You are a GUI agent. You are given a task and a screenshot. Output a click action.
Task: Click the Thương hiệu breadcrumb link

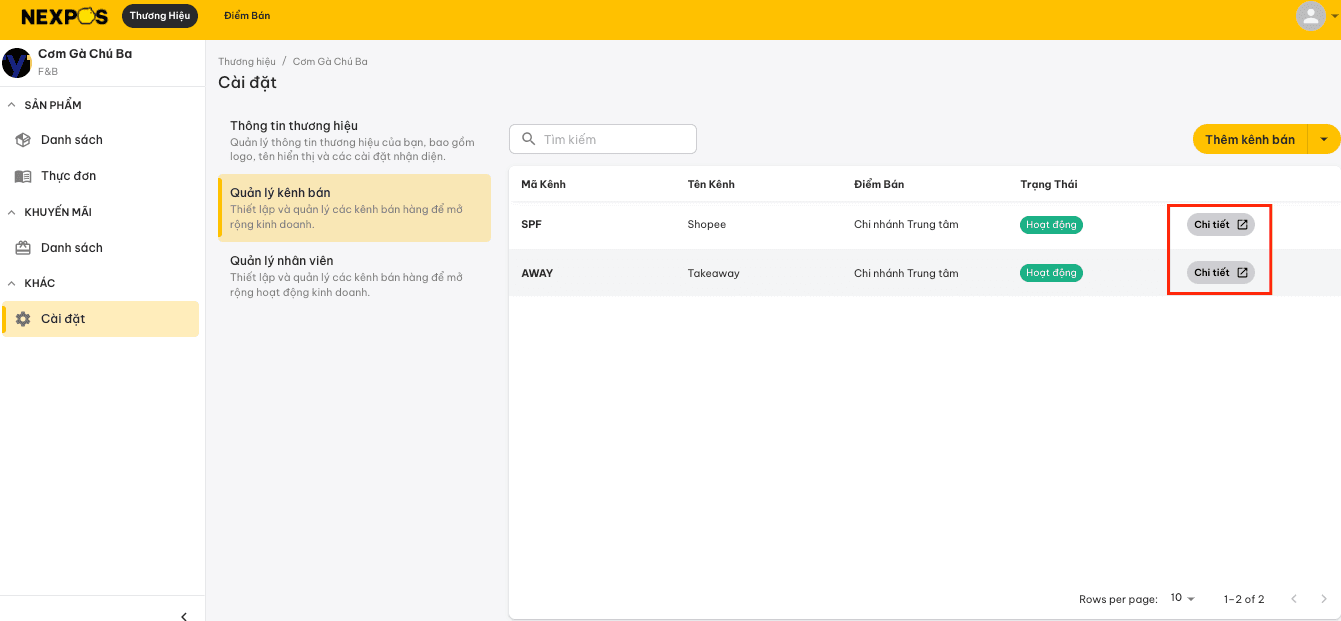point(247,62)
